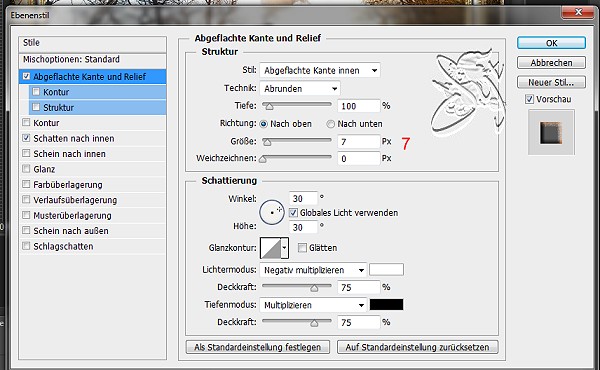This screenshot has width=600, height=370.
Task: Click the Glanzkontur contour preview icon
Action: click(x=270, y=248)
